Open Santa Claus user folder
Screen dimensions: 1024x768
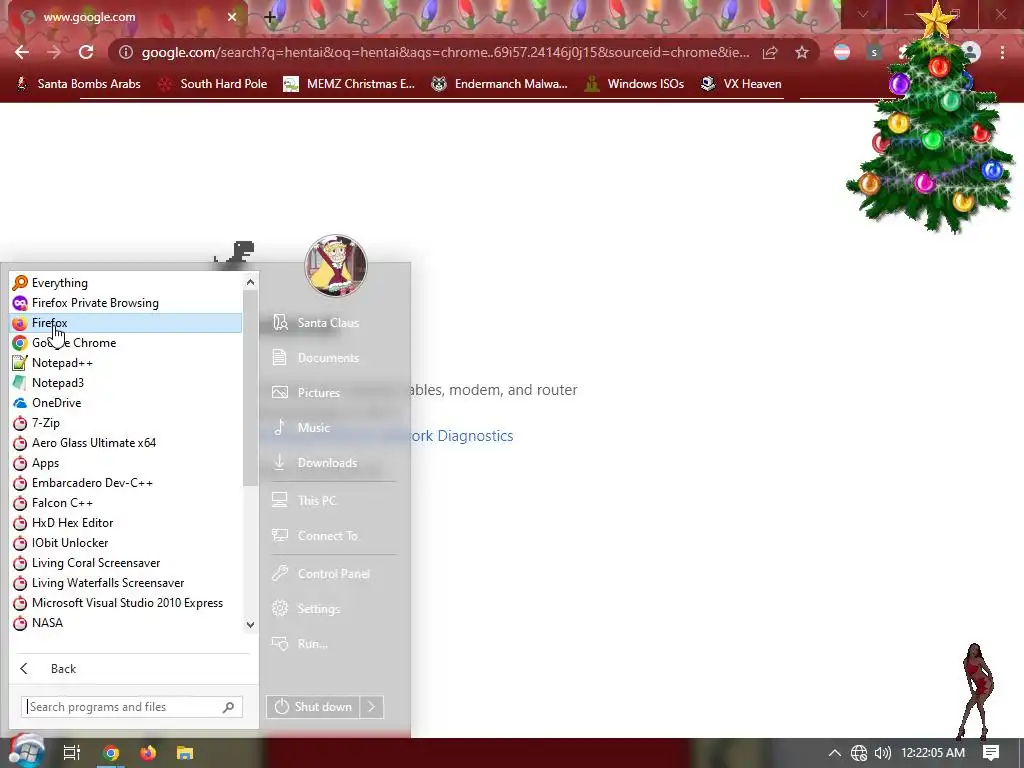tap(328, 323)
